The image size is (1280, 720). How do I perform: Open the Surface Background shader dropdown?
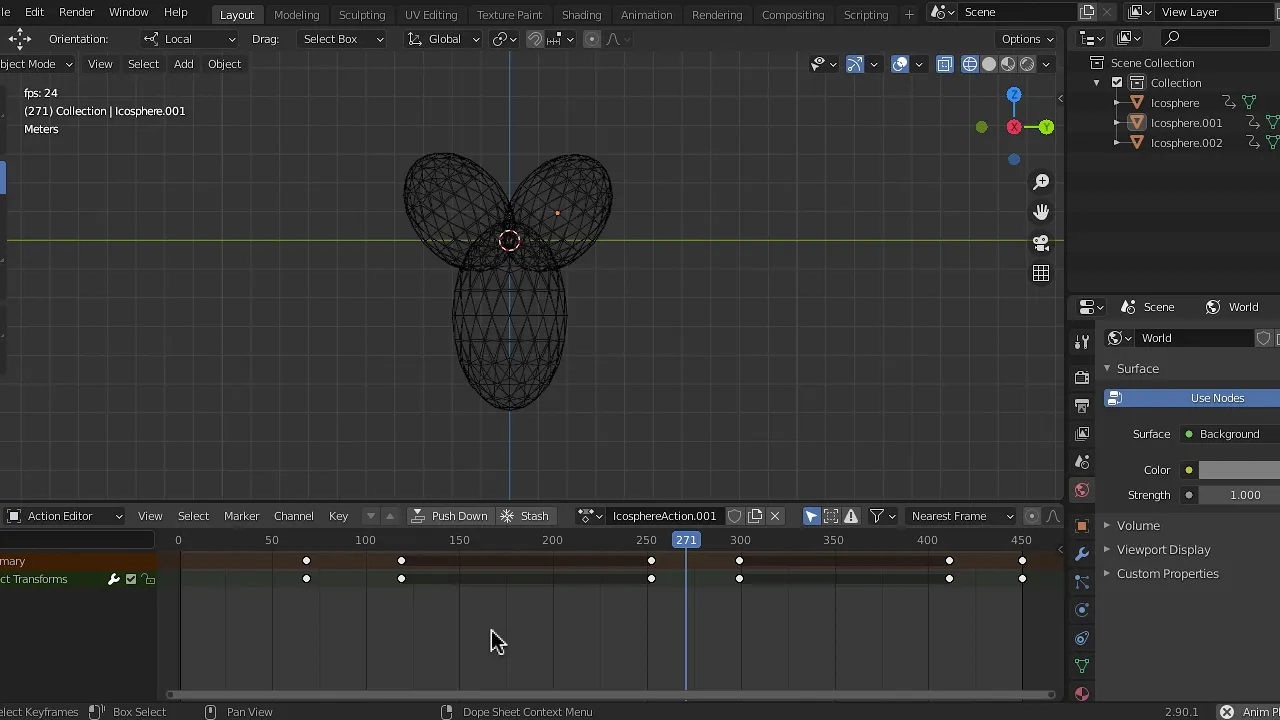point(1230,434)
